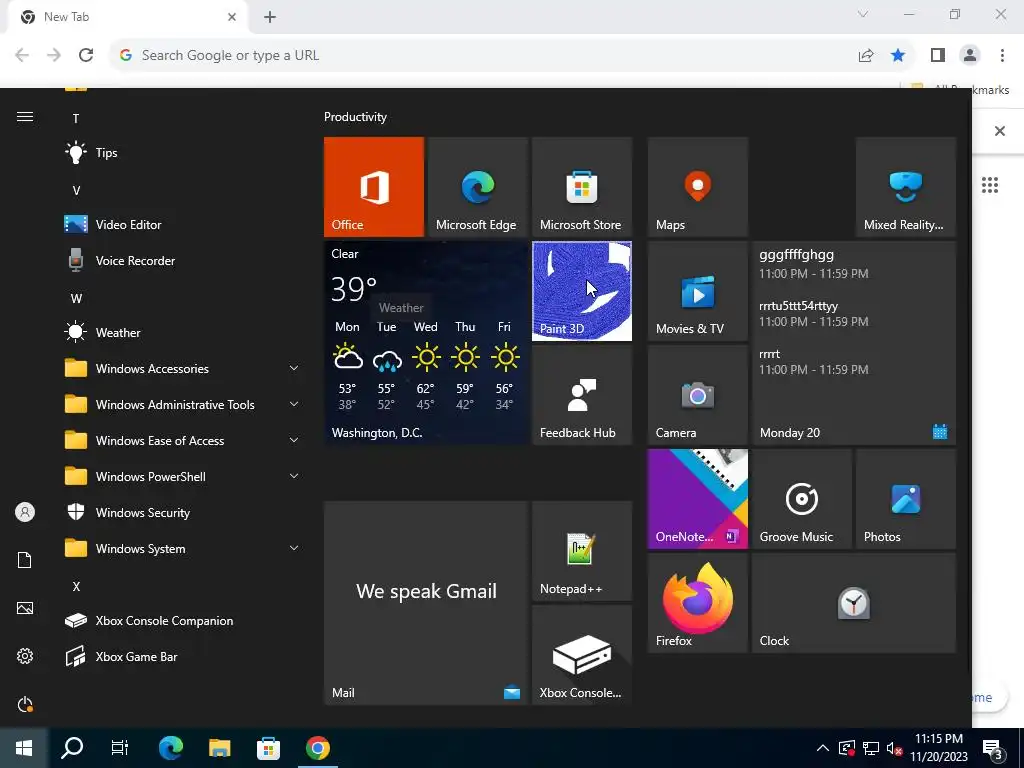Open Movies & TV tile

(x=697, y=291)
